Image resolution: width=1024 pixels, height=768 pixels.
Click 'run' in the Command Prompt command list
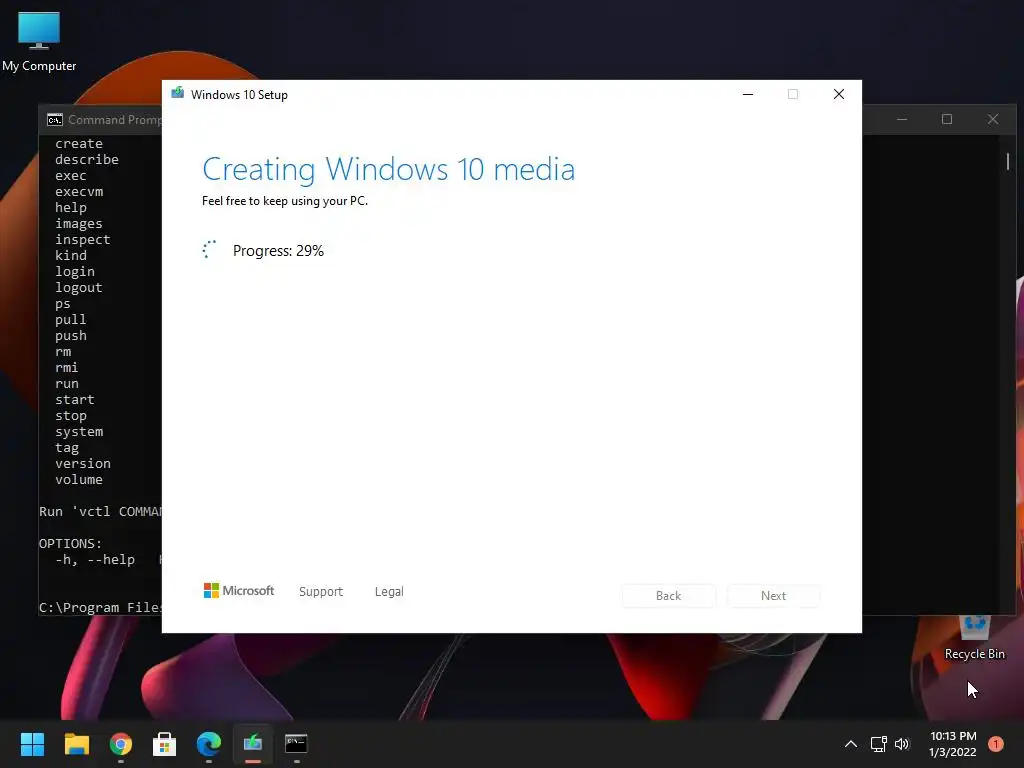[x=67, y=383]
